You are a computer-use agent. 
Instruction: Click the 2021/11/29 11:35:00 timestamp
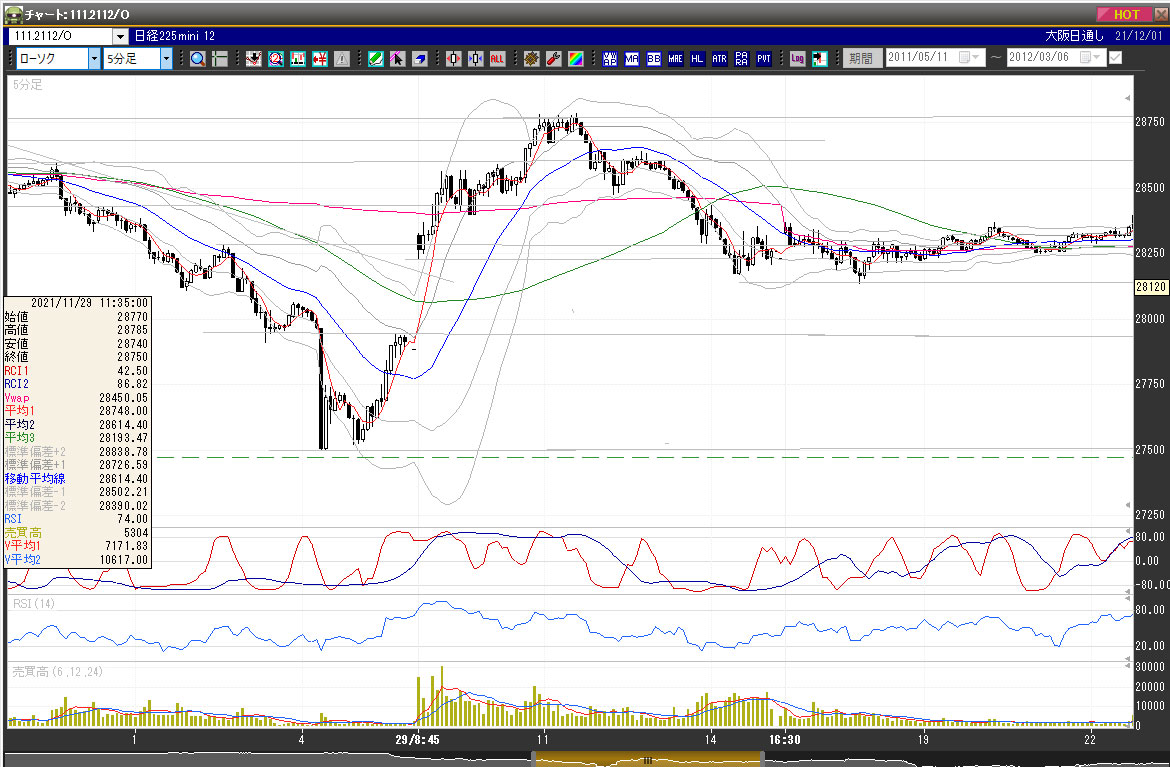[x=89, y=303]
